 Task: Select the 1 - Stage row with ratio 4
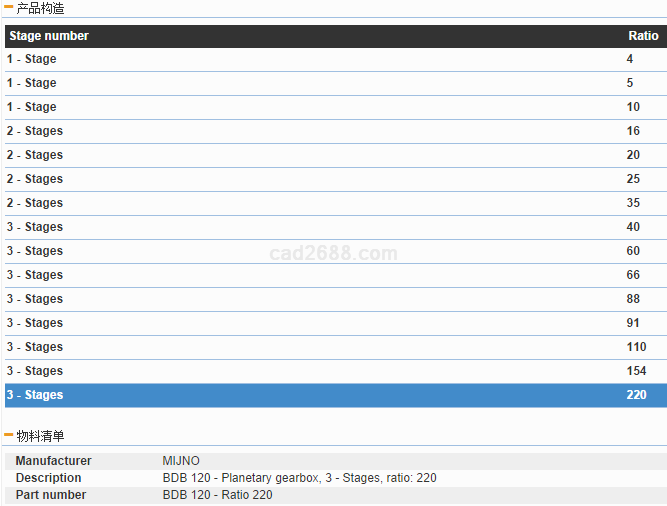click(x=32, y=59)
